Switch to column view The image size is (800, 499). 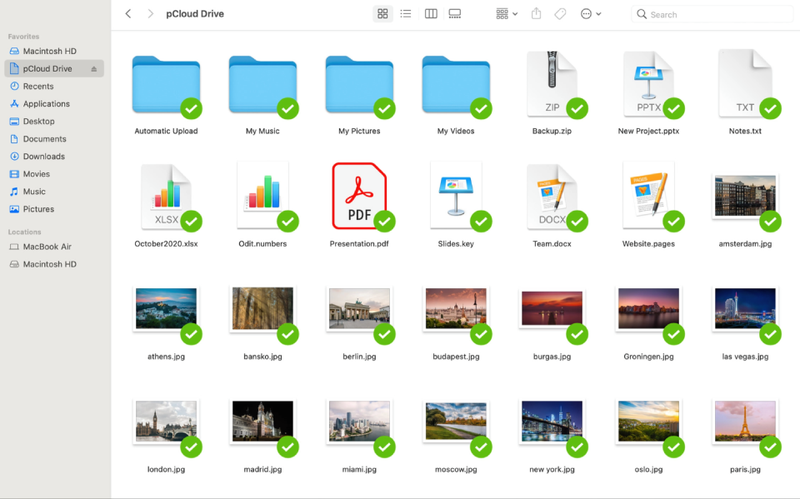pyautogui.click(x=431, y=14)
